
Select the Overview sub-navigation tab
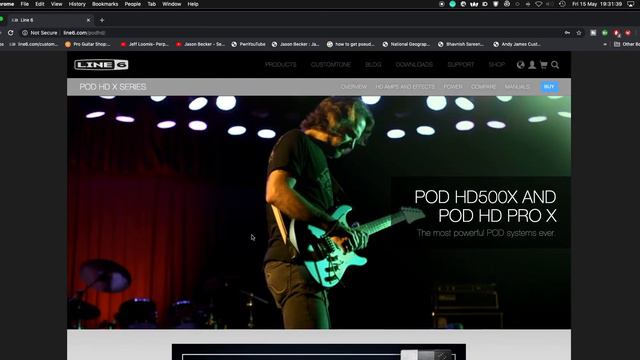(353, 87)
